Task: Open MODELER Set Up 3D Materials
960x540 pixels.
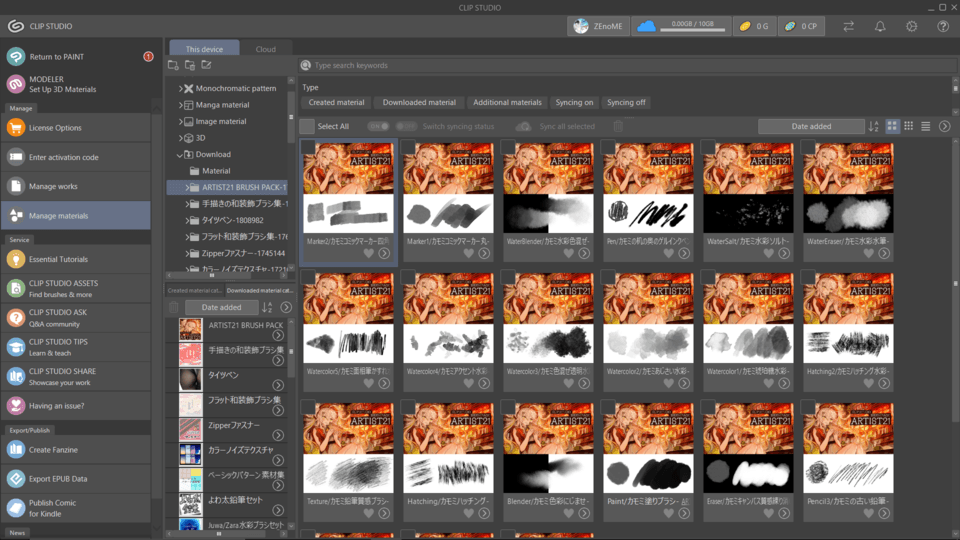Action: 76,84
